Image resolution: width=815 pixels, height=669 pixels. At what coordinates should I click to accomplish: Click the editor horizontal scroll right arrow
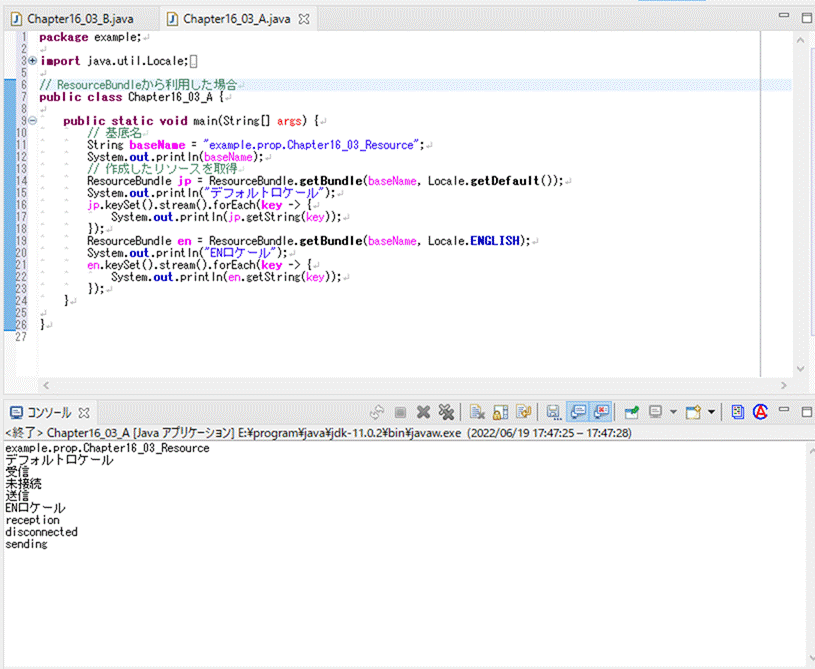point(784,385)
